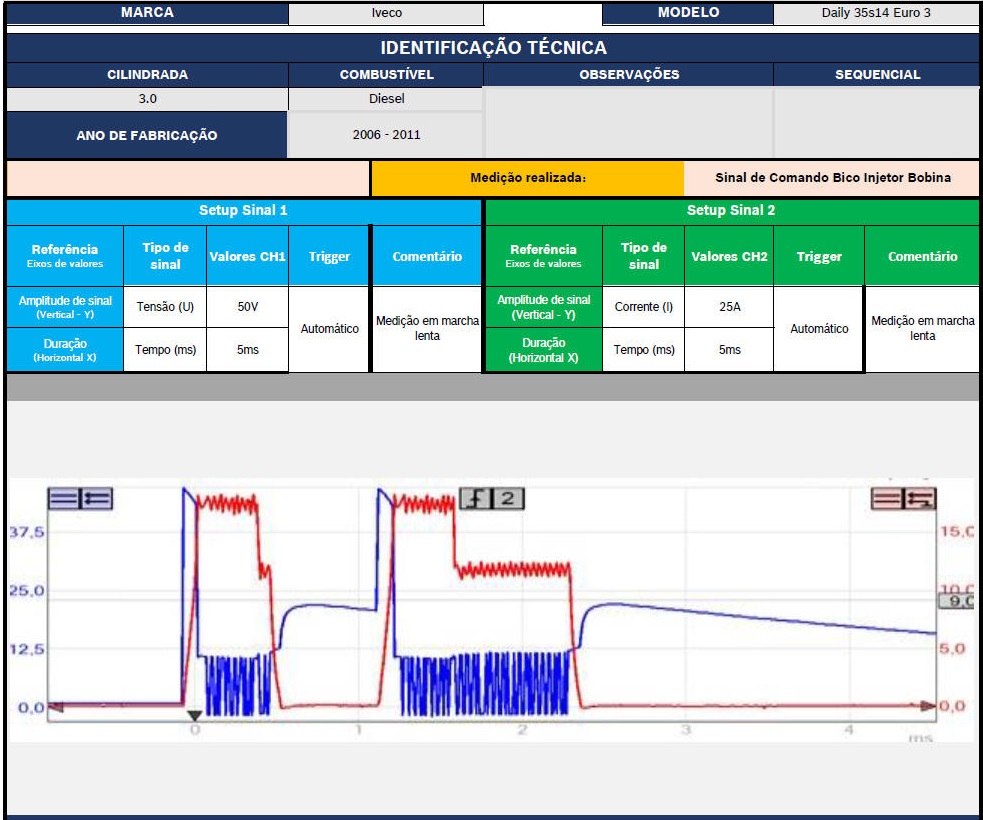Click the 50V value cell for CH1

coord(247,307)
